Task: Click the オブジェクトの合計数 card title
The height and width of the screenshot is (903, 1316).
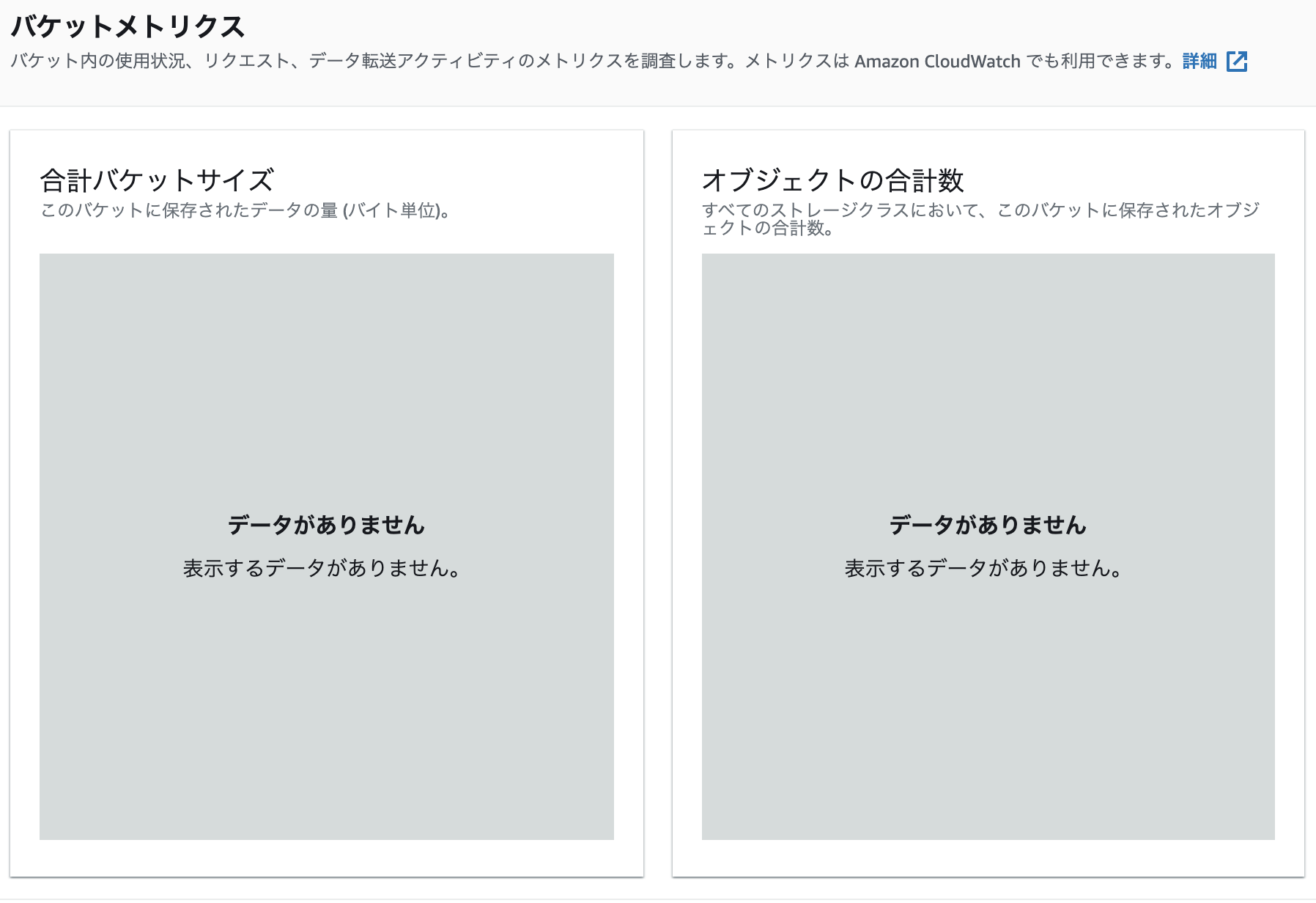Action: 833,180
